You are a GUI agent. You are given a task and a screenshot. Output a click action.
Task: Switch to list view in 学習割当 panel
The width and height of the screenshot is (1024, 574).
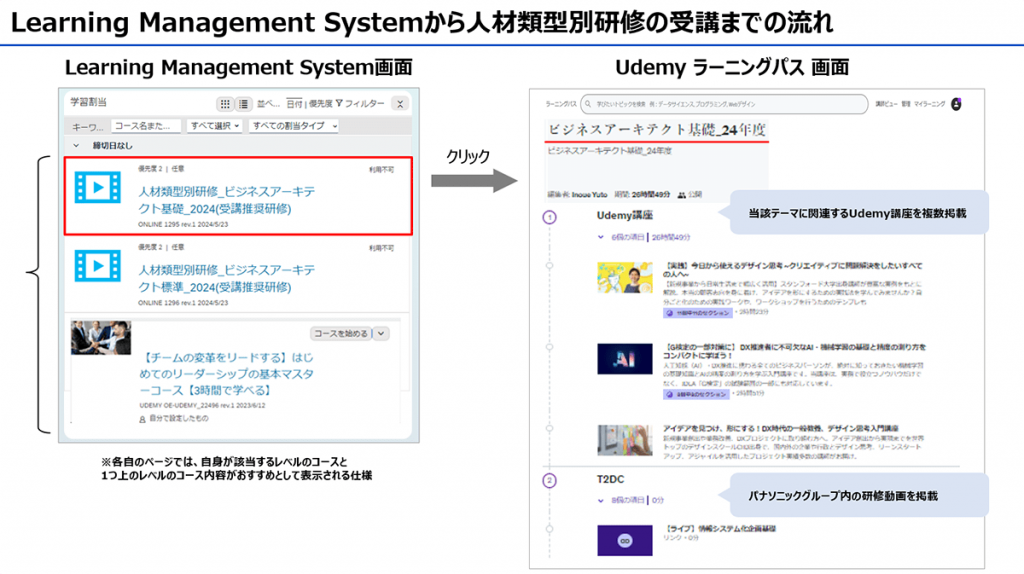(x=244, y=104)
